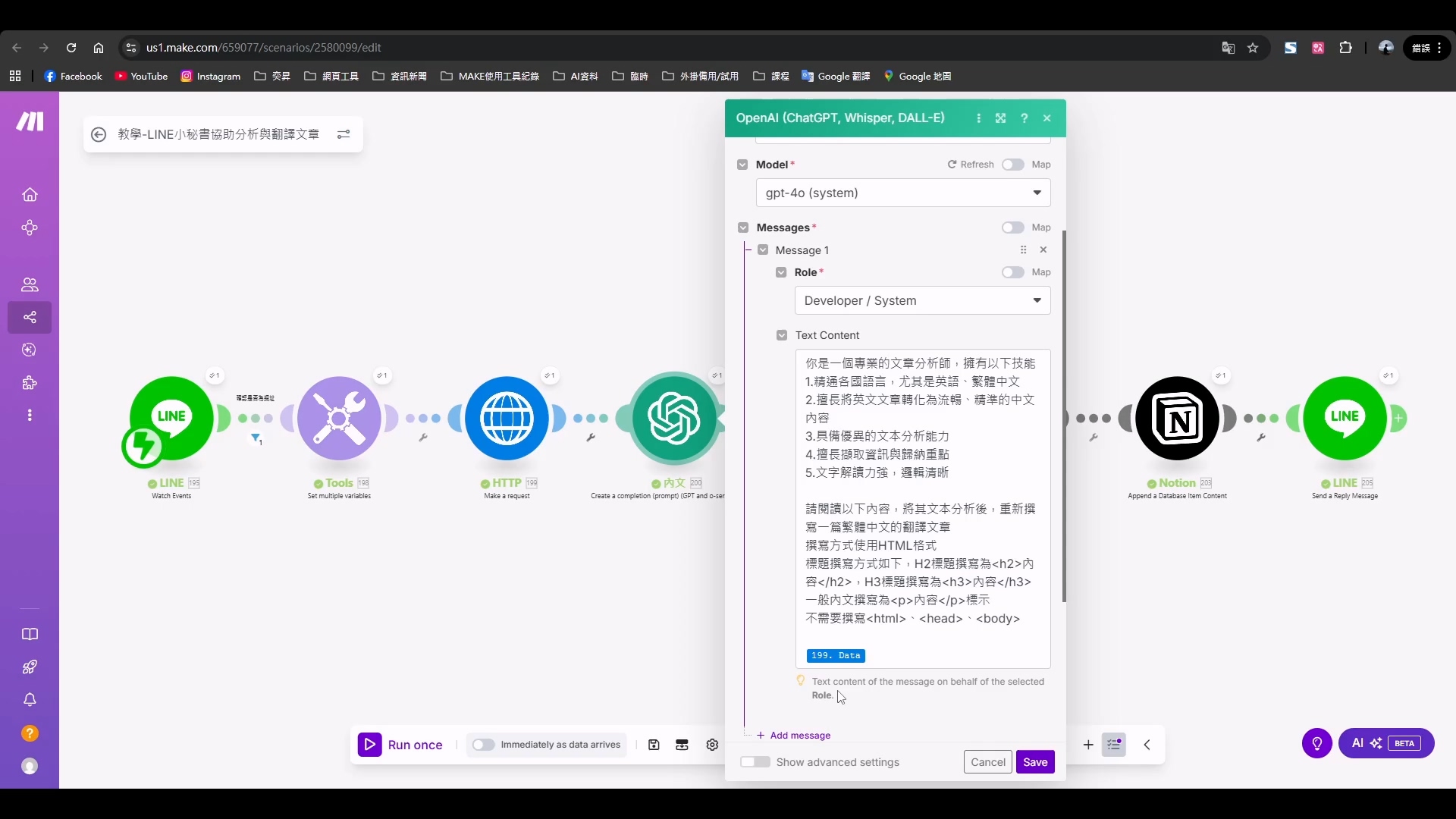Image resolution: width=1456 pixels, height=819 pixels.
Task: Open Google 翻譯 bookmark
Action: (x=836, y=76)
